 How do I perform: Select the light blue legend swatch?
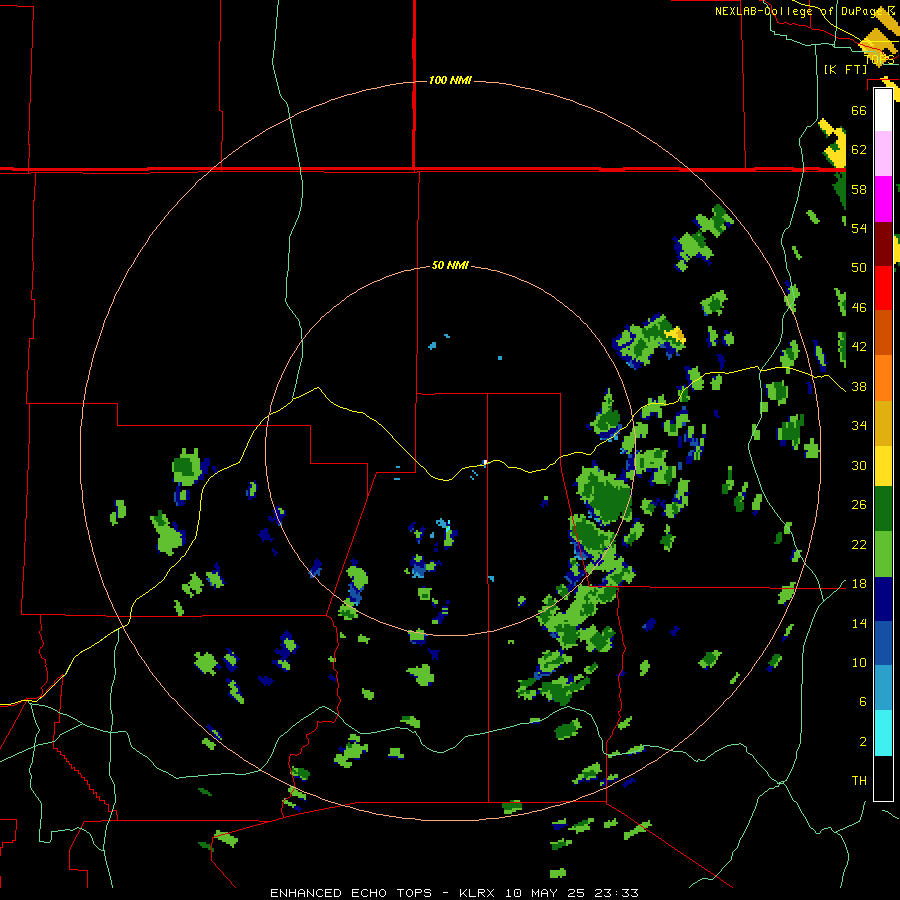coord(883,688)
